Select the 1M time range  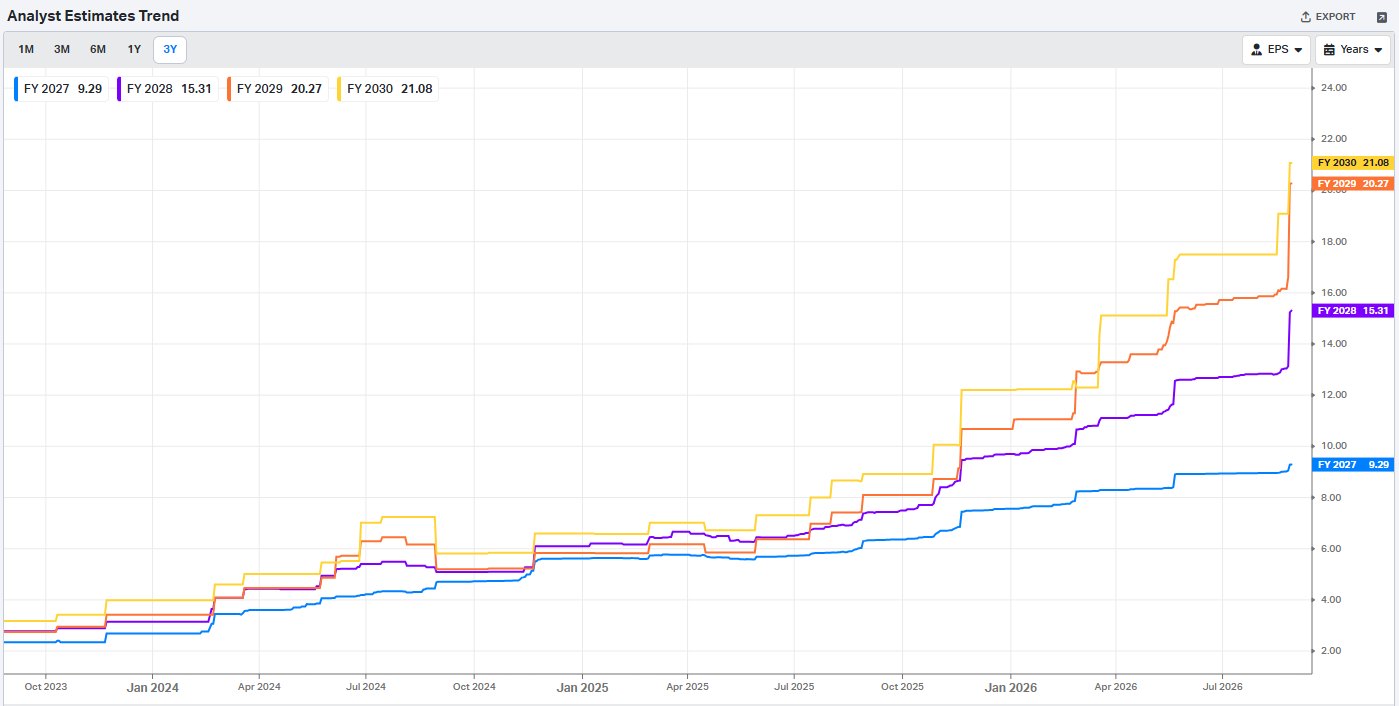click(x=26, y=49)
